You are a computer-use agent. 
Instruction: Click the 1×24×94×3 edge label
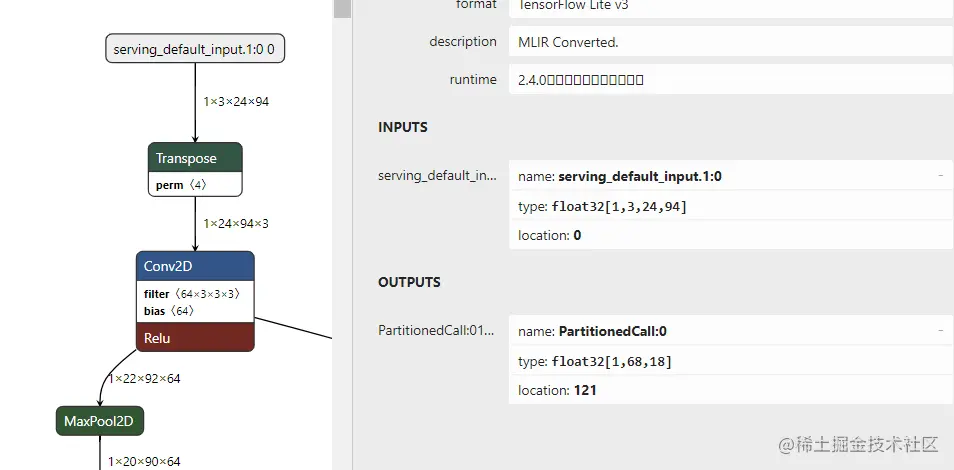point(236,223)
